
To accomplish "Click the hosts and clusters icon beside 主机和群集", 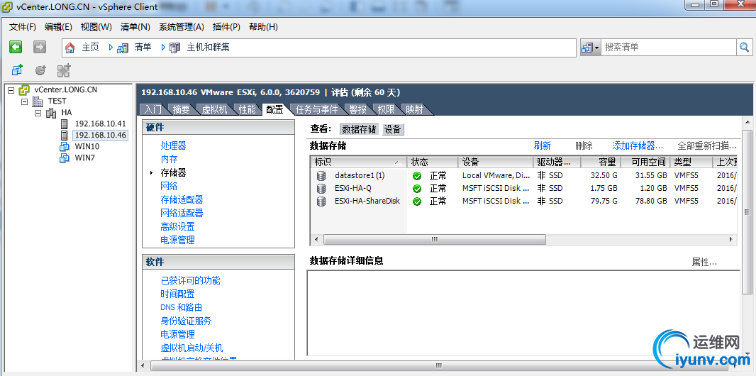I will pyautogui.click(x=175, y=47).
